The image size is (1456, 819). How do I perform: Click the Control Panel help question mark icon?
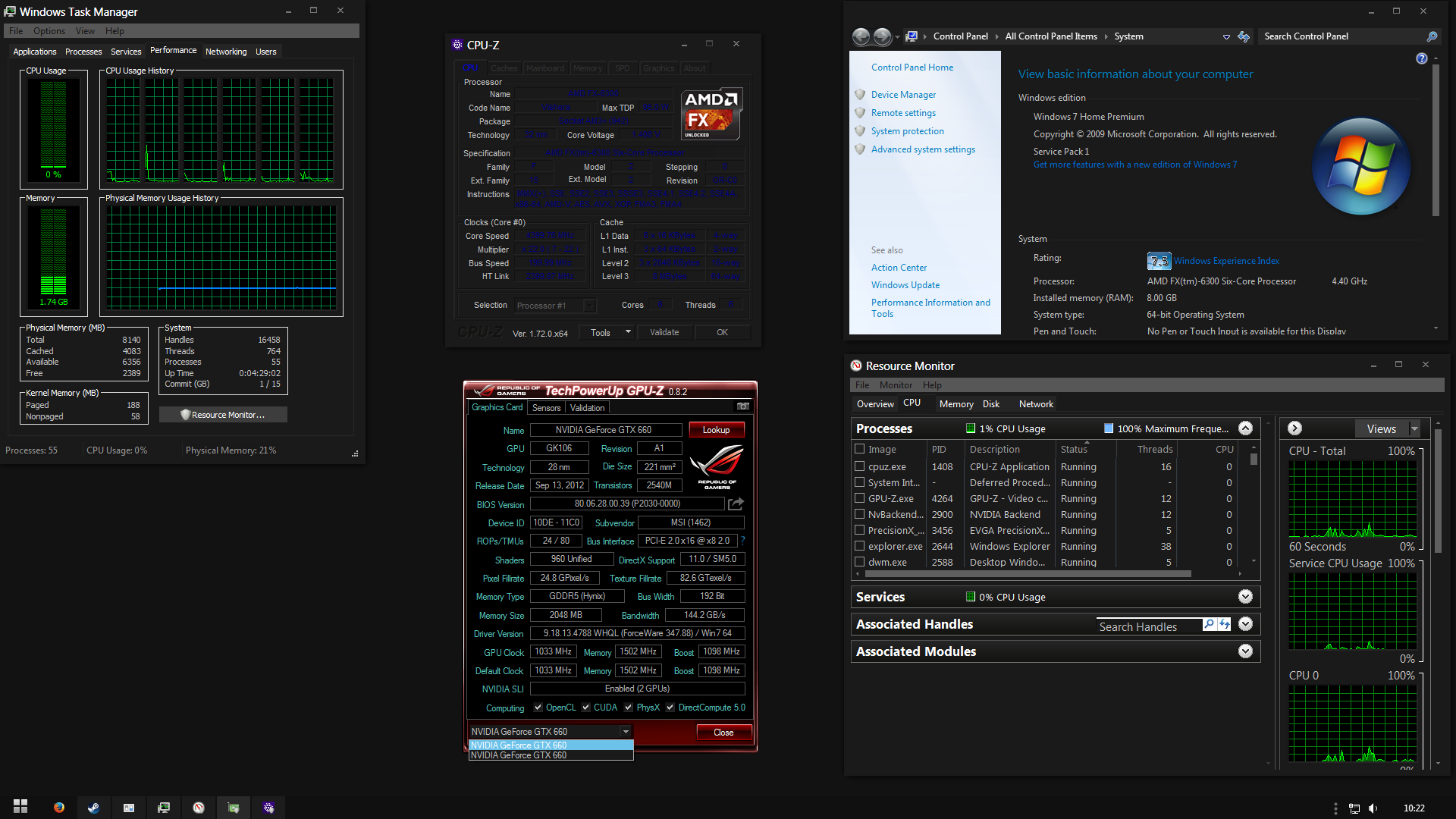coord(1422,58)
